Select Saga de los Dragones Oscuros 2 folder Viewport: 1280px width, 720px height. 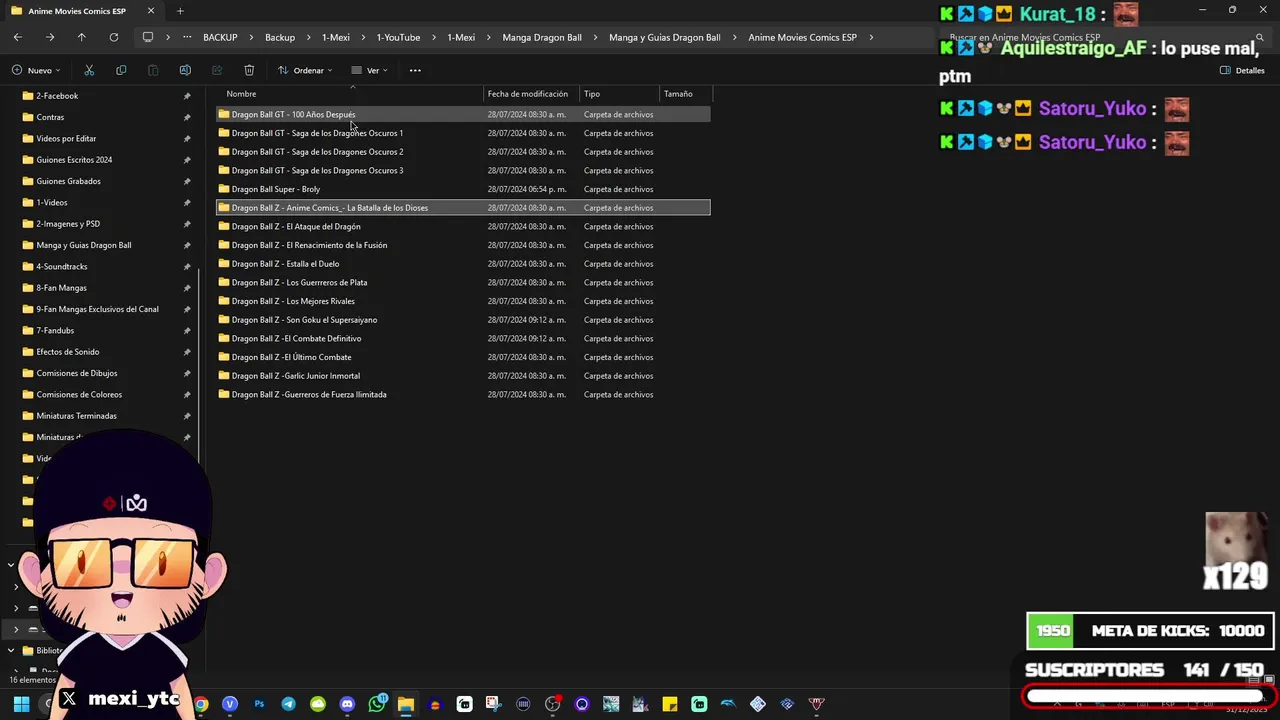463,152
